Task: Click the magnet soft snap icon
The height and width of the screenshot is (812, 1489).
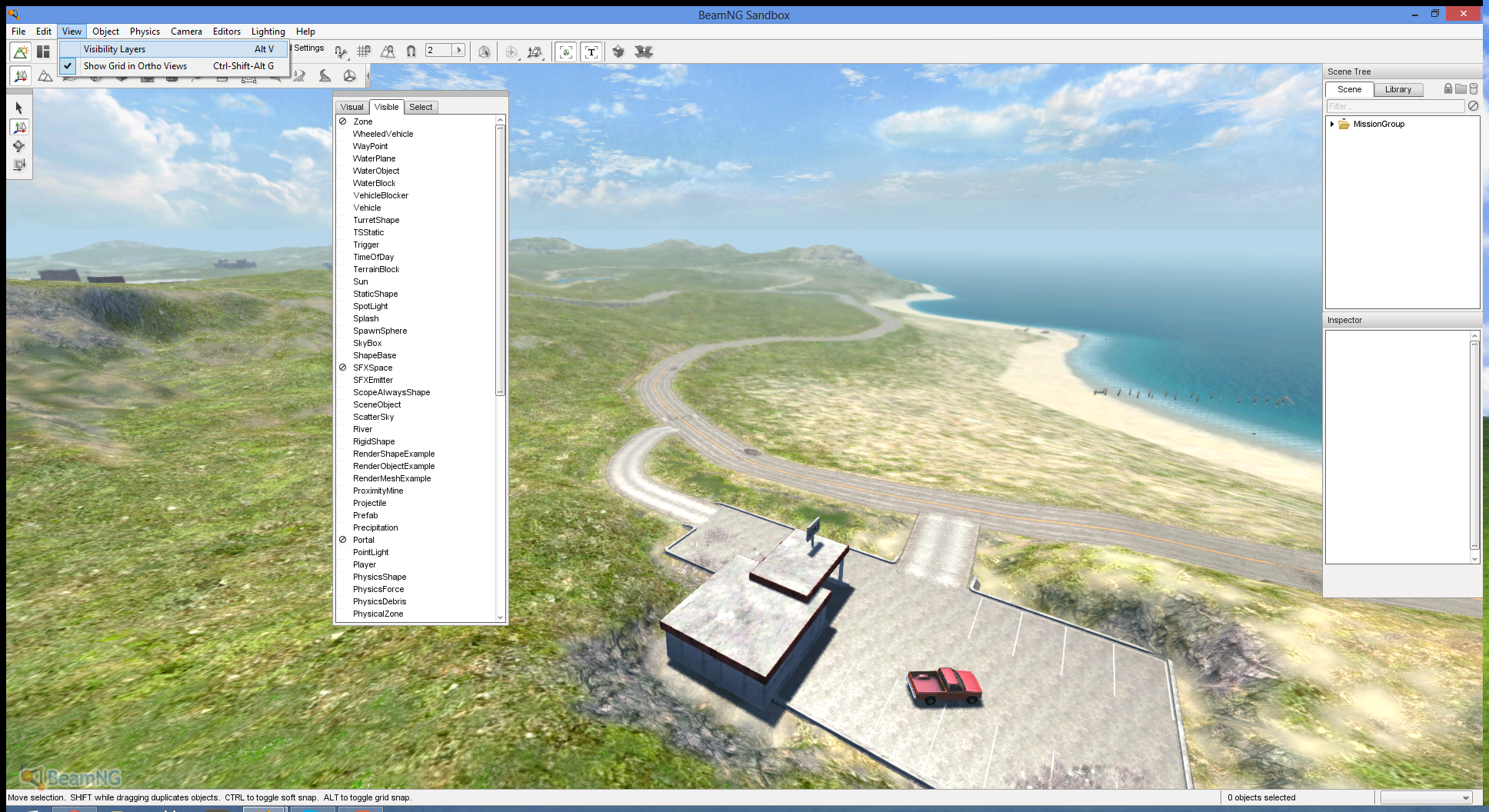Action: coord(411,52)
